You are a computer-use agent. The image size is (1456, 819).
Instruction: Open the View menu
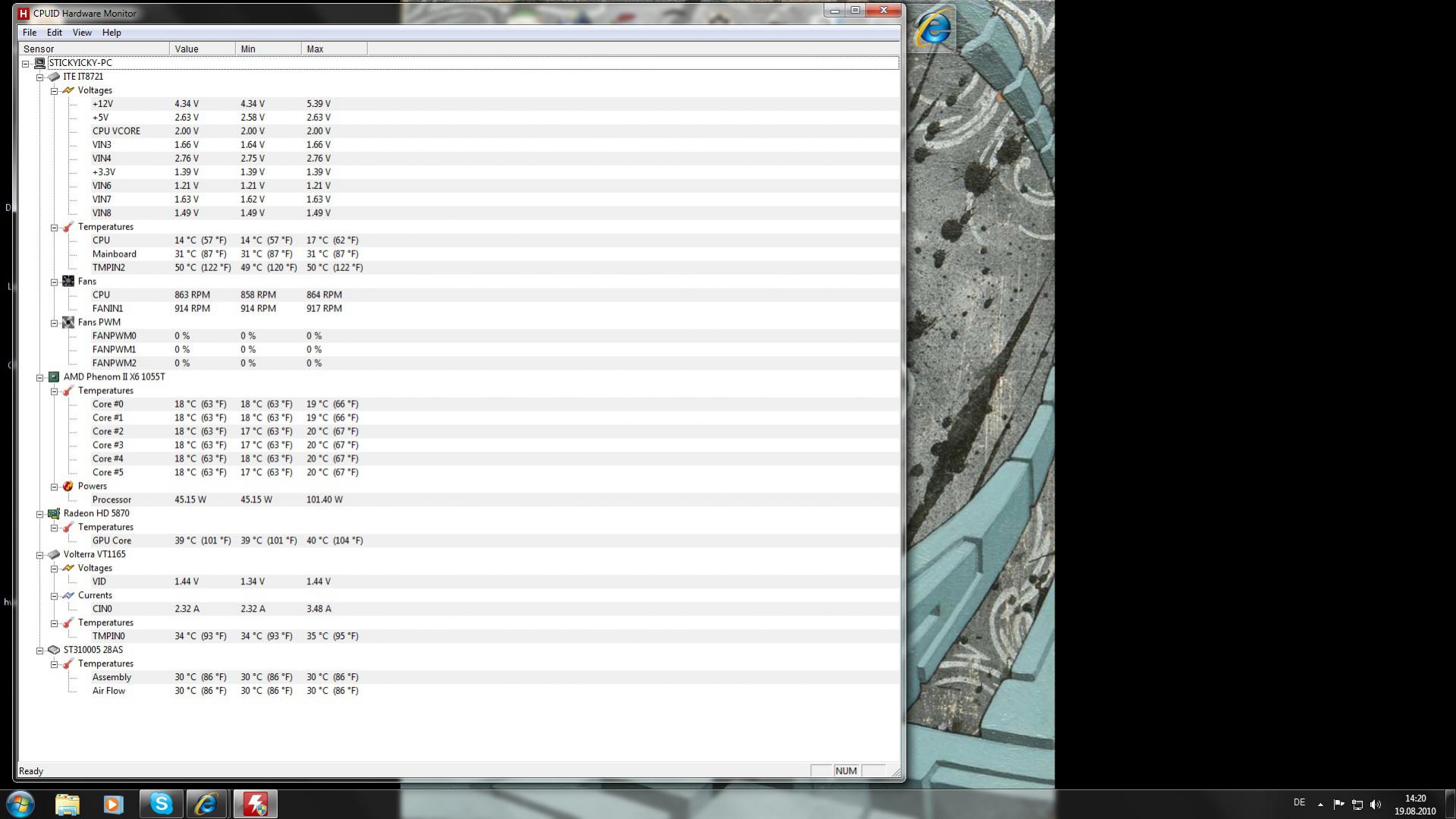click(x=82, y=33)
